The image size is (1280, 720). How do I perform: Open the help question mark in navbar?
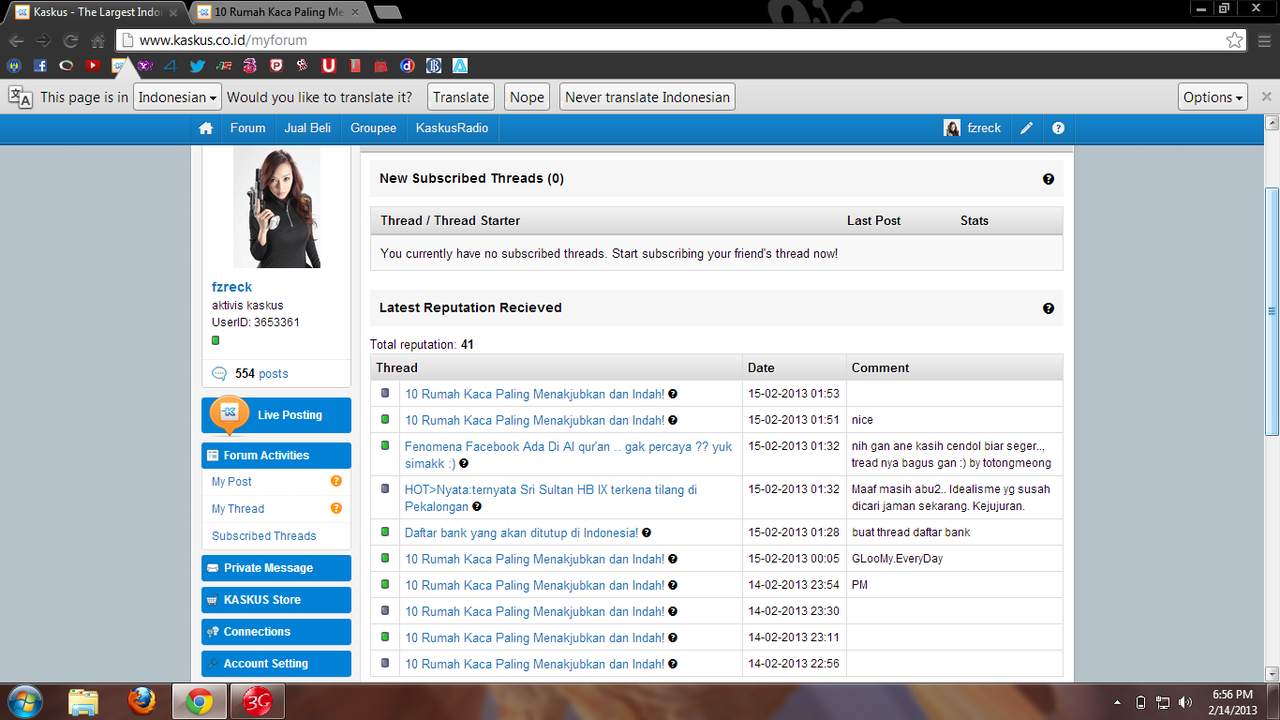(x=1058, y=128)
